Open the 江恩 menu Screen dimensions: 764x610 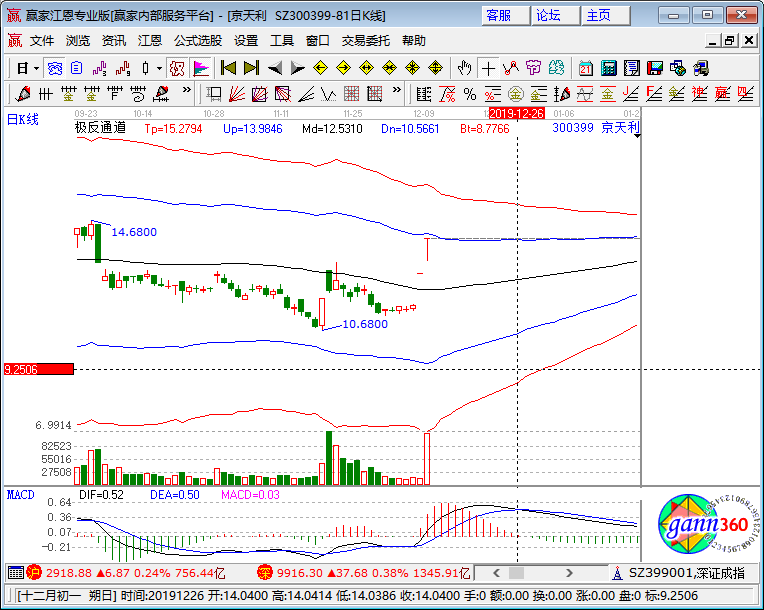point(150,41)
